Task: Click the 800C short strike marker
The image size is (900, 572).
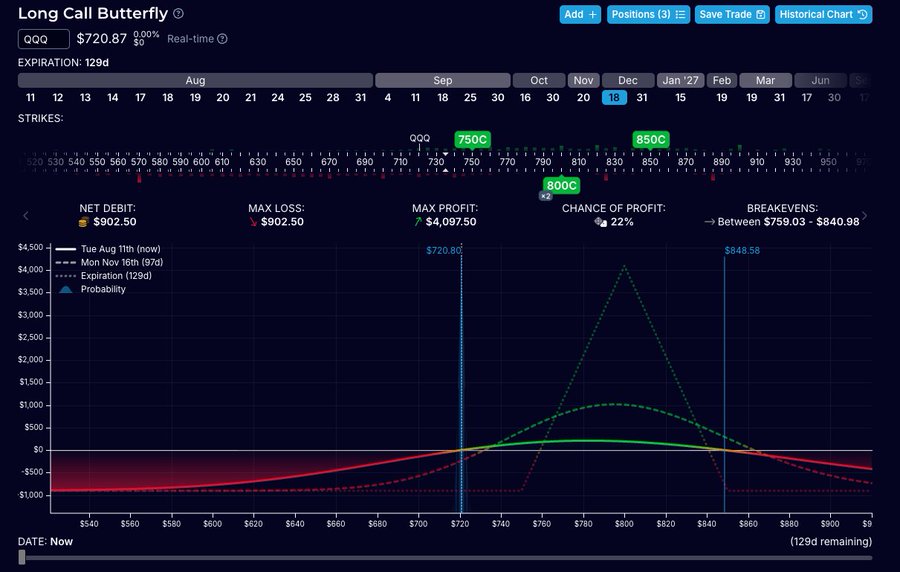Action: point(561,185)
